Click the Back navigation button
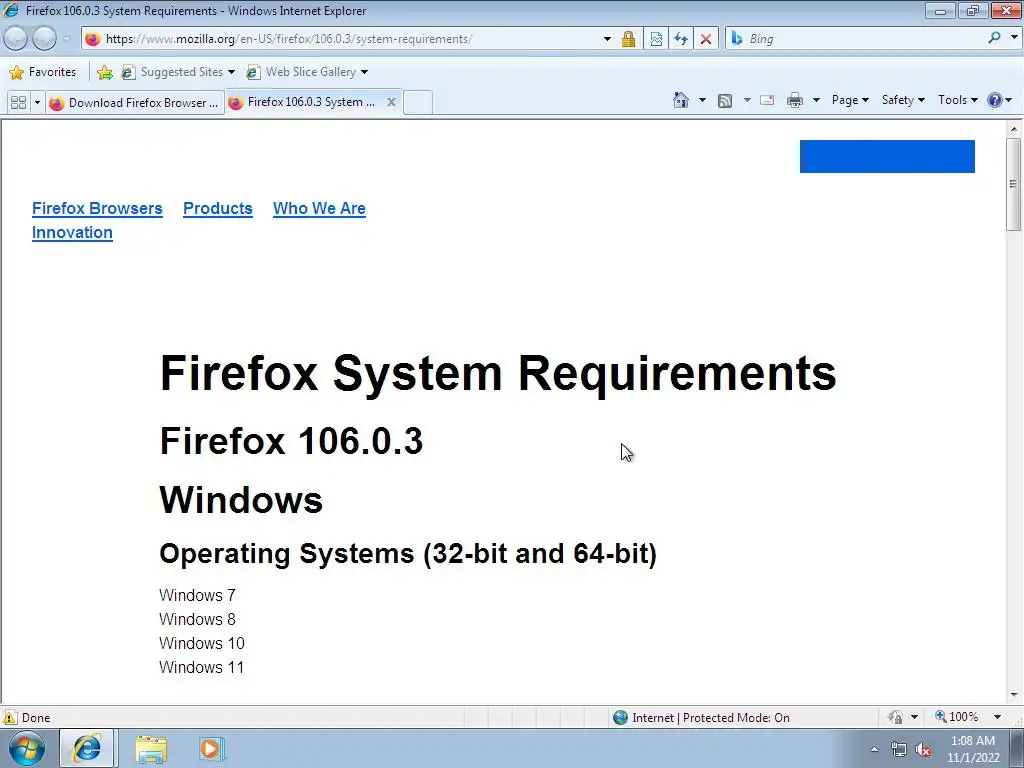 click(16, 39)
